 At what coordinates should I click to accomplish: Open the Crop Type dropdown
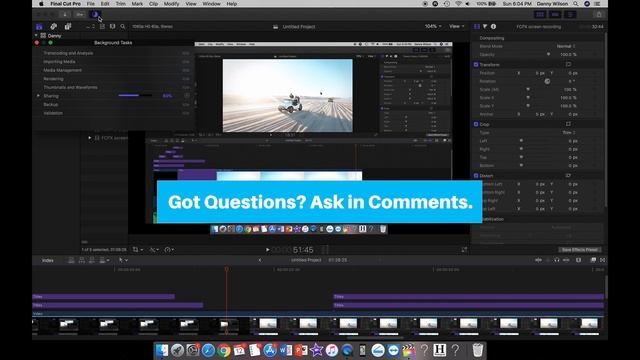[569, 133]
